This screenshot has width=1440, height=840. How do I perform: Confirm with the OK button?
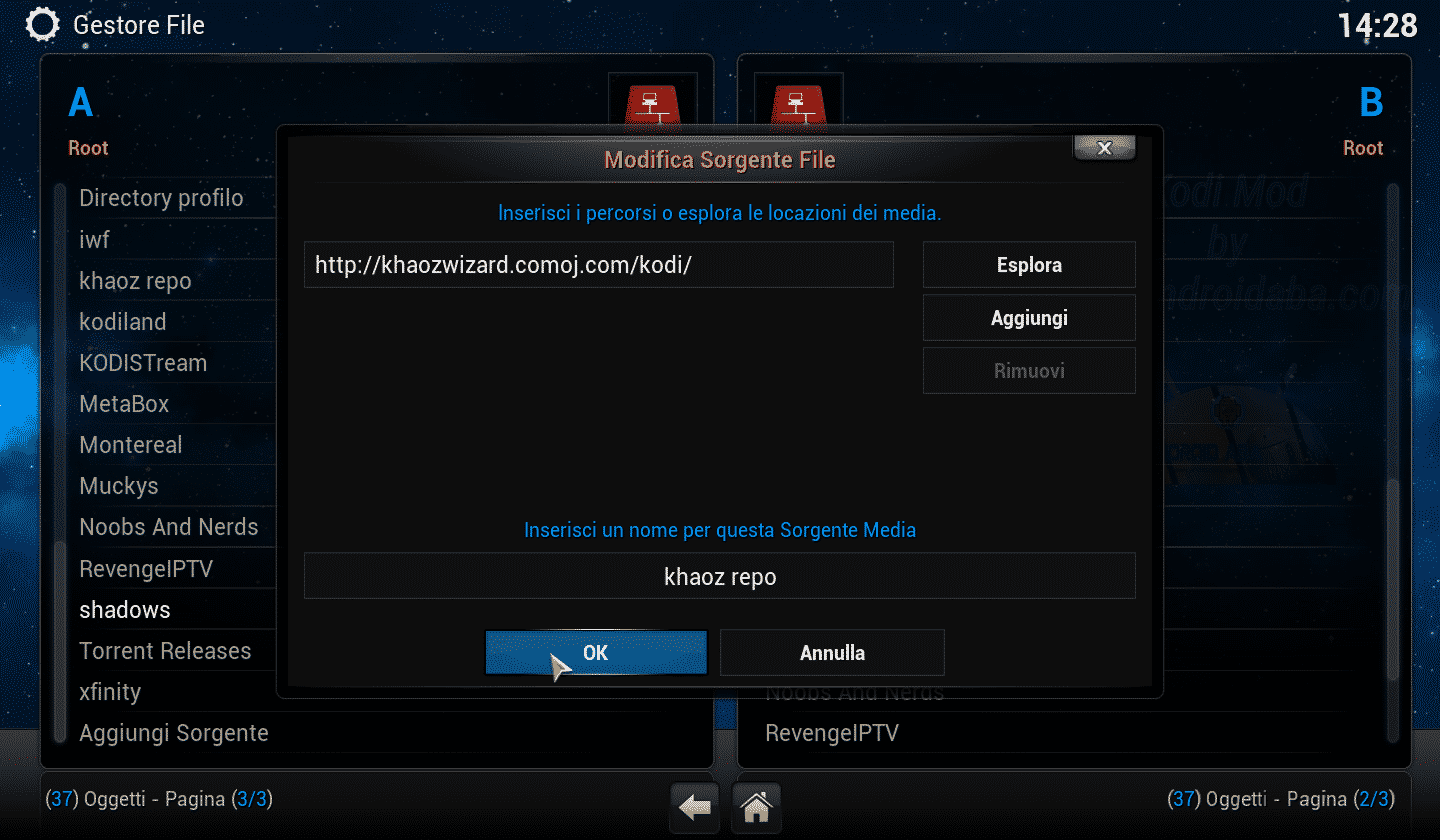pos(596,652)
